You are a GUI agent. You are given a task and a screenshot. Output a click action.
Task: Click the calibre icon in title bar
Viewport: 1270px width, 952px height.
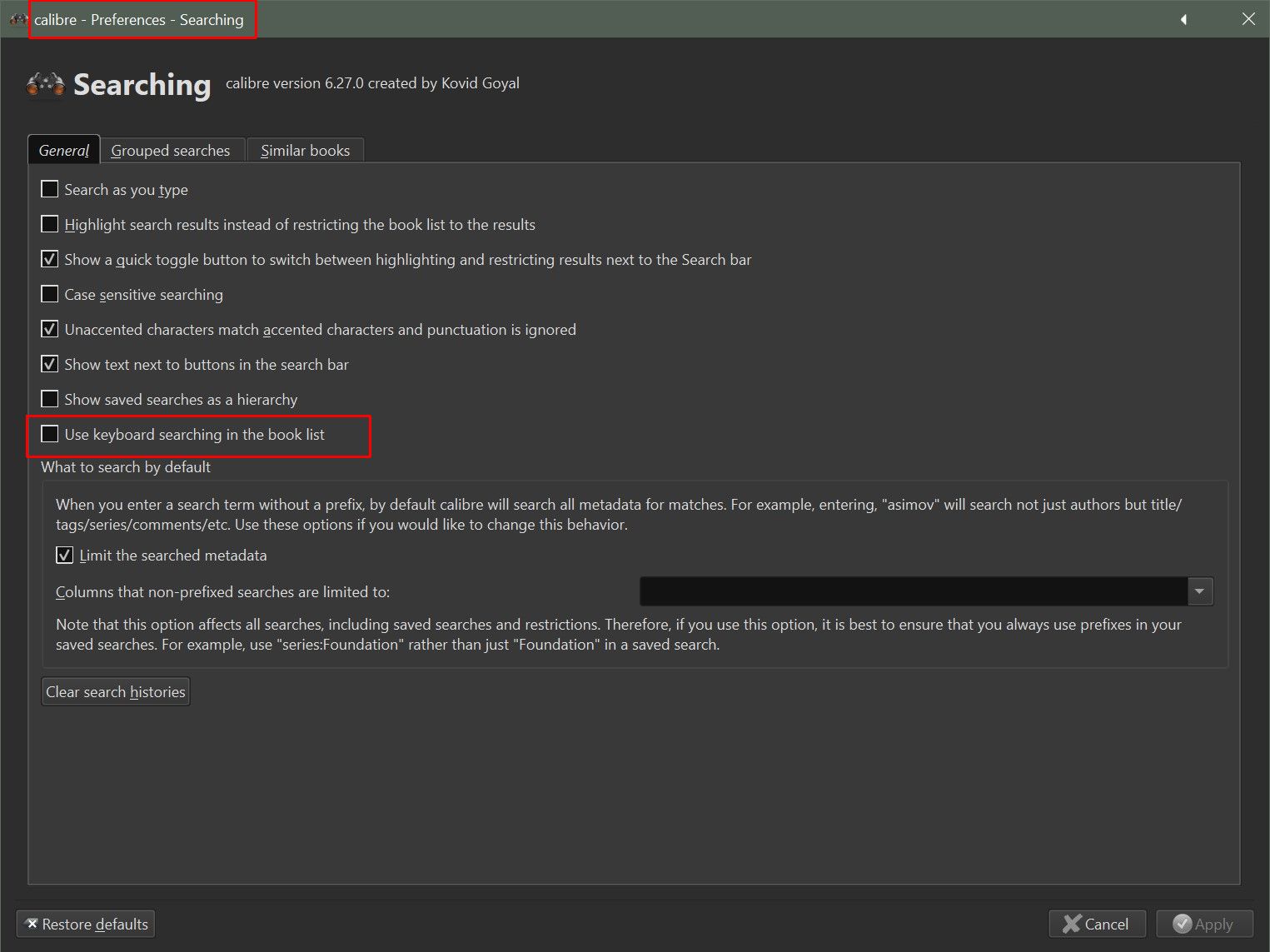(18, 19)
